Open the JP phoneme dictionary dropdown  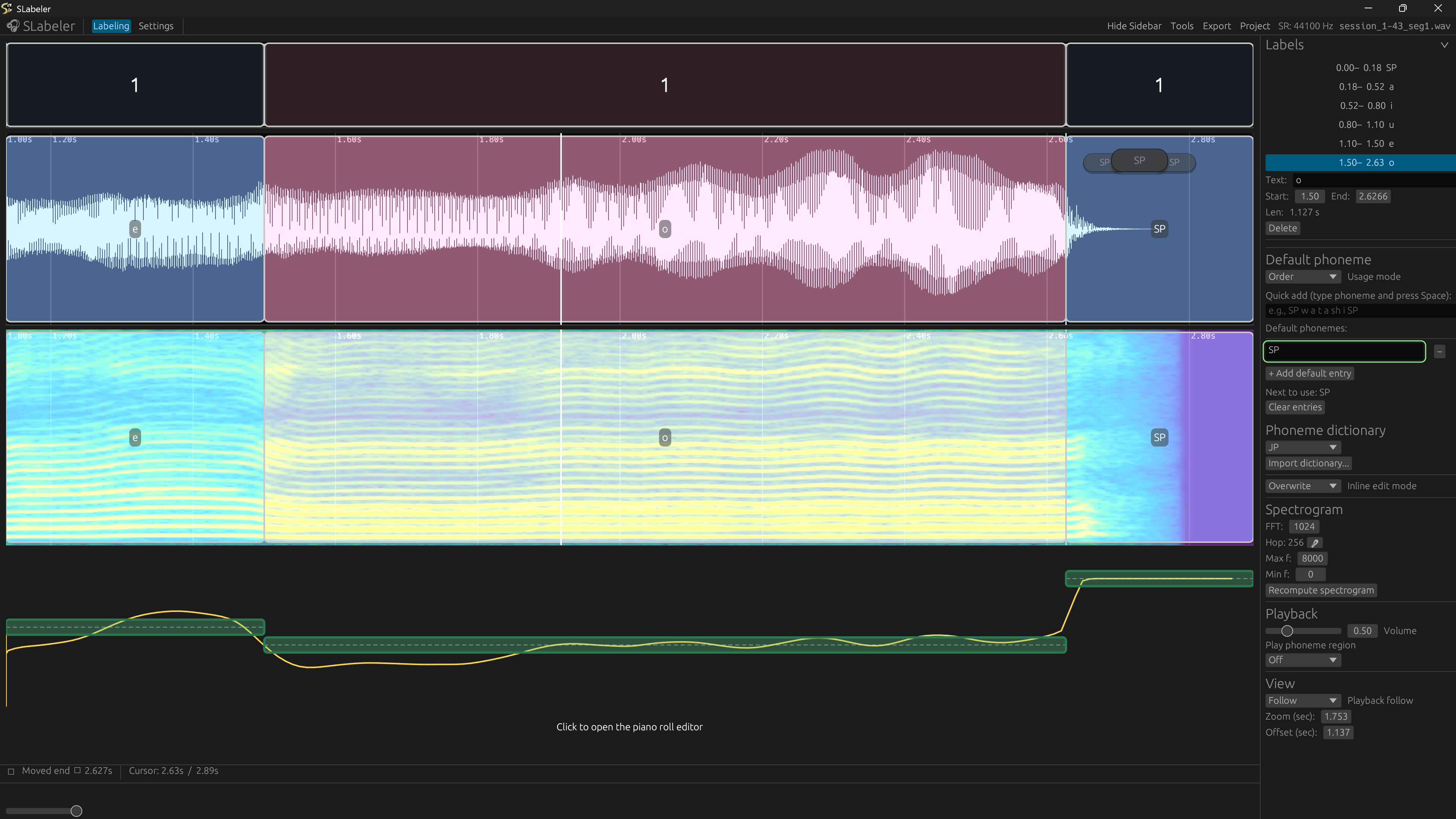tap(1302, 447)
